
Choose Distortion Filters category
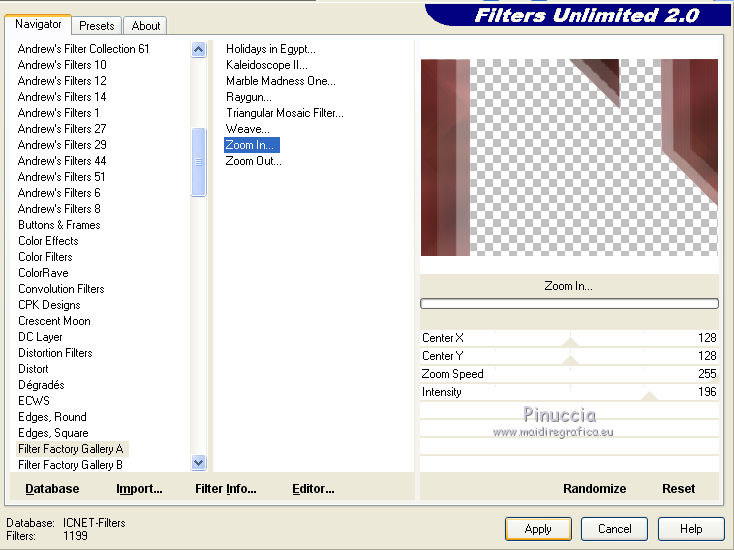pos(55,352)
